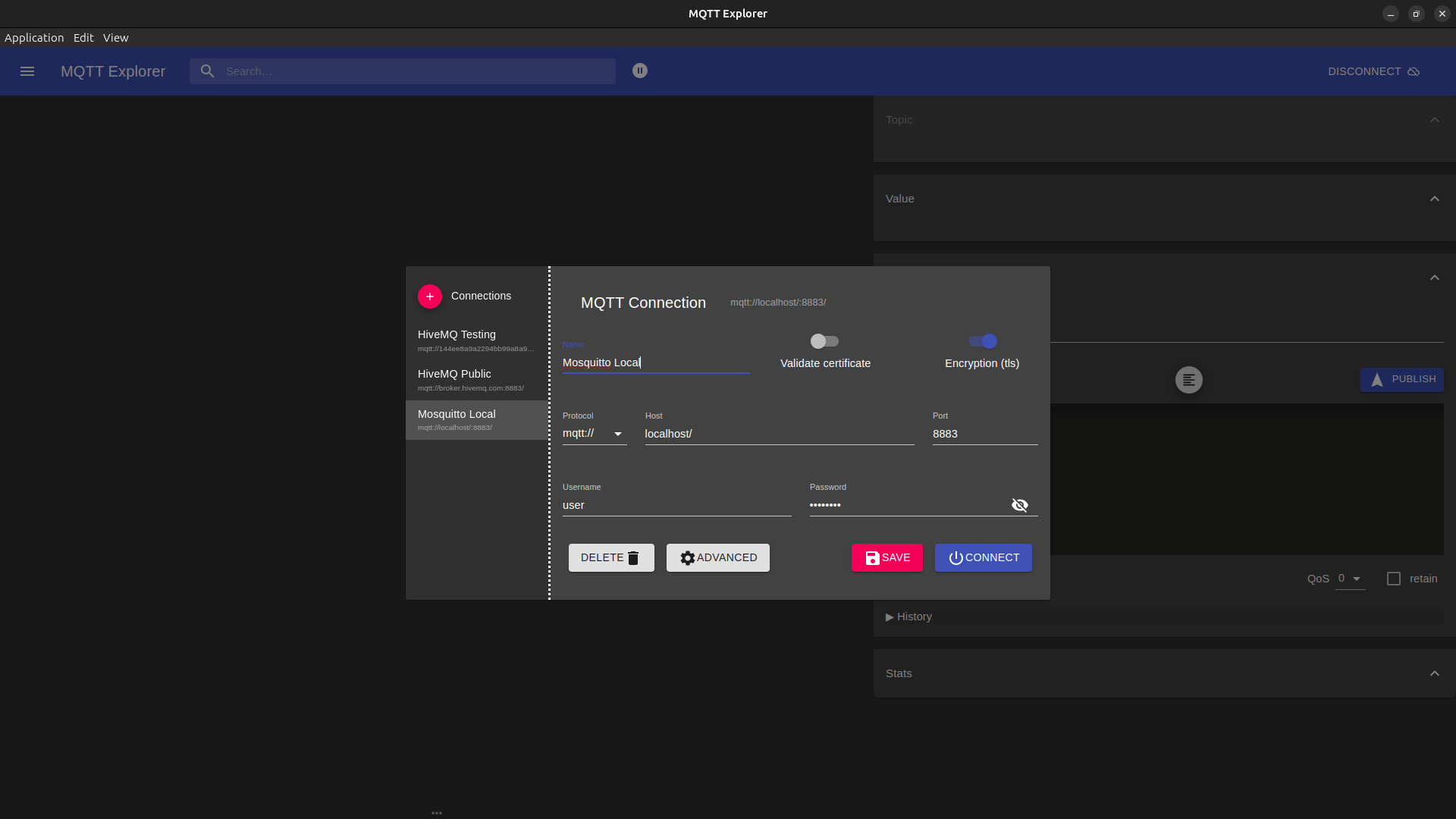
Task: Toggle password visibility eye icon
Action: point(1019,505)
